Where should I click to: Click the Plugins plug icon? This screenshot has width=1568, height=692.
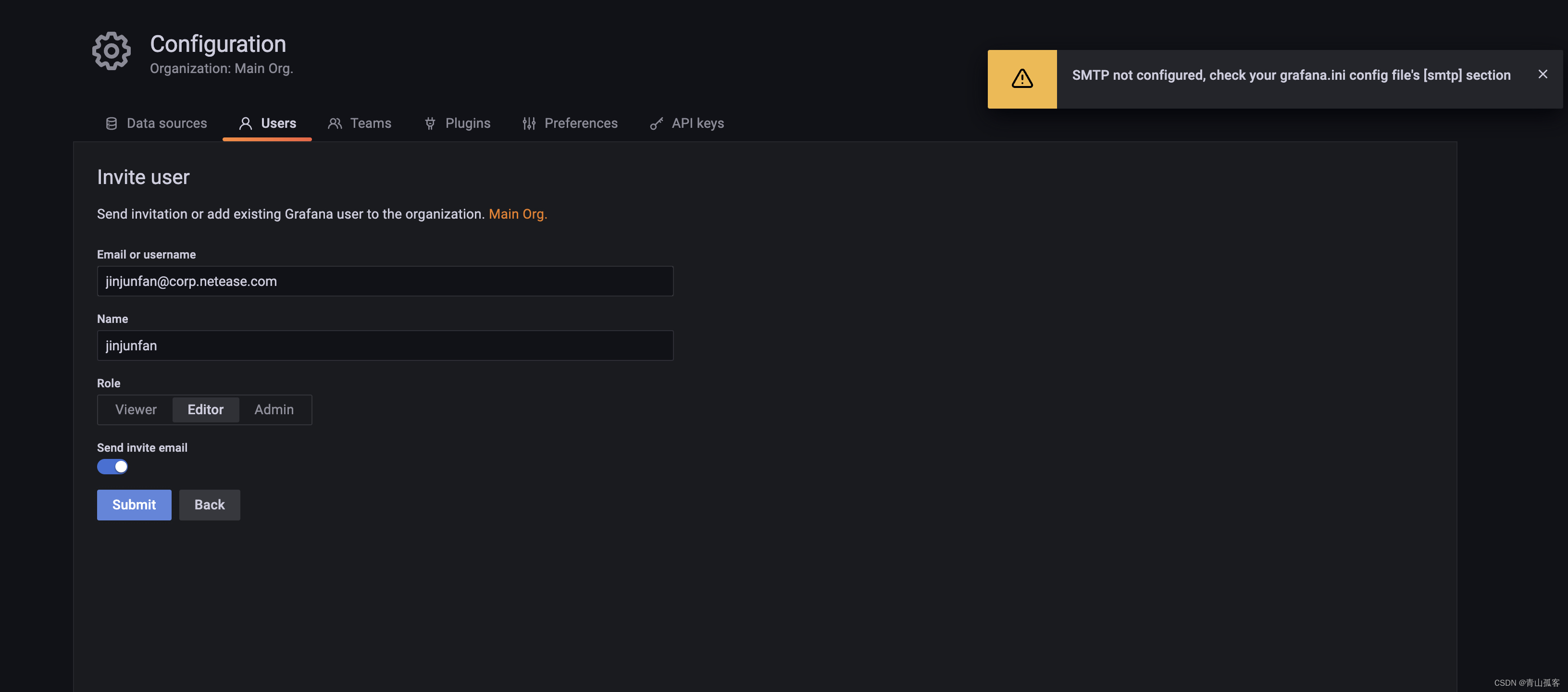pos(430,124)
